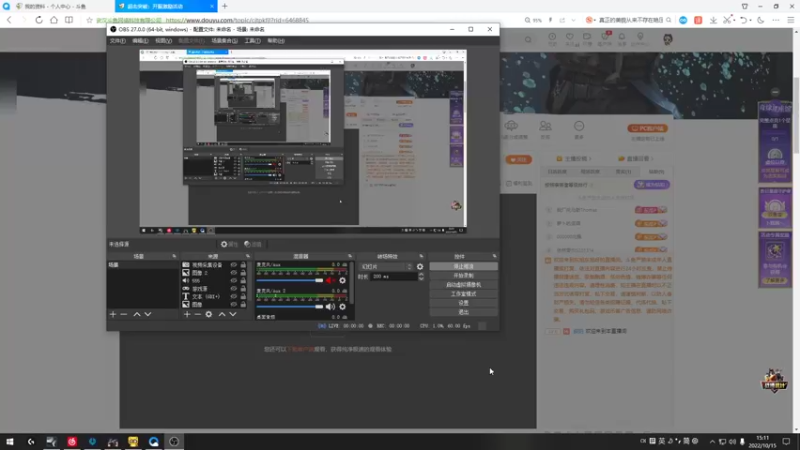800x450 pixels.
Task: Click the 开始录制 button
Action: click(463, 276)
